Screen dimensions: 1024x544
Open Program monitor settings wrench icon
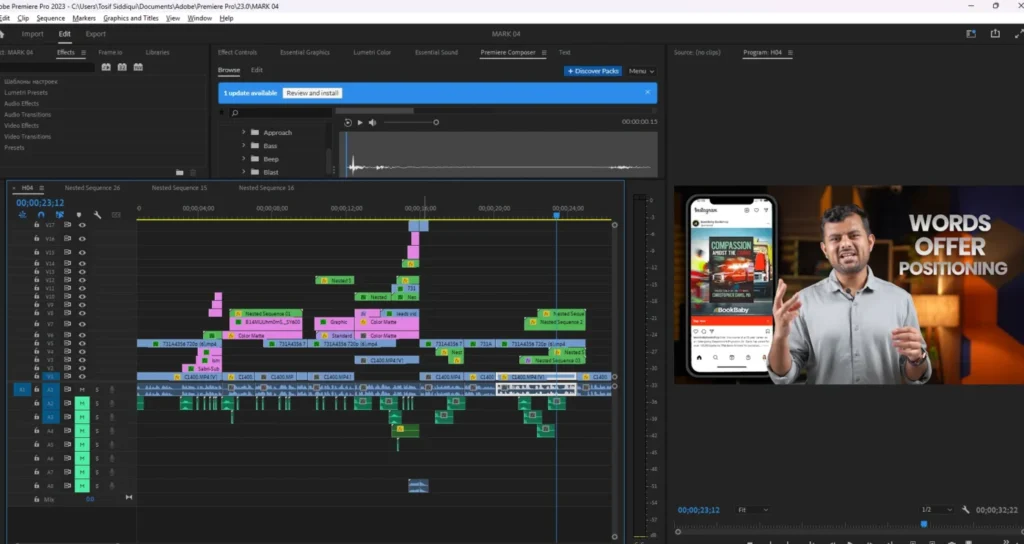point(964,510)
